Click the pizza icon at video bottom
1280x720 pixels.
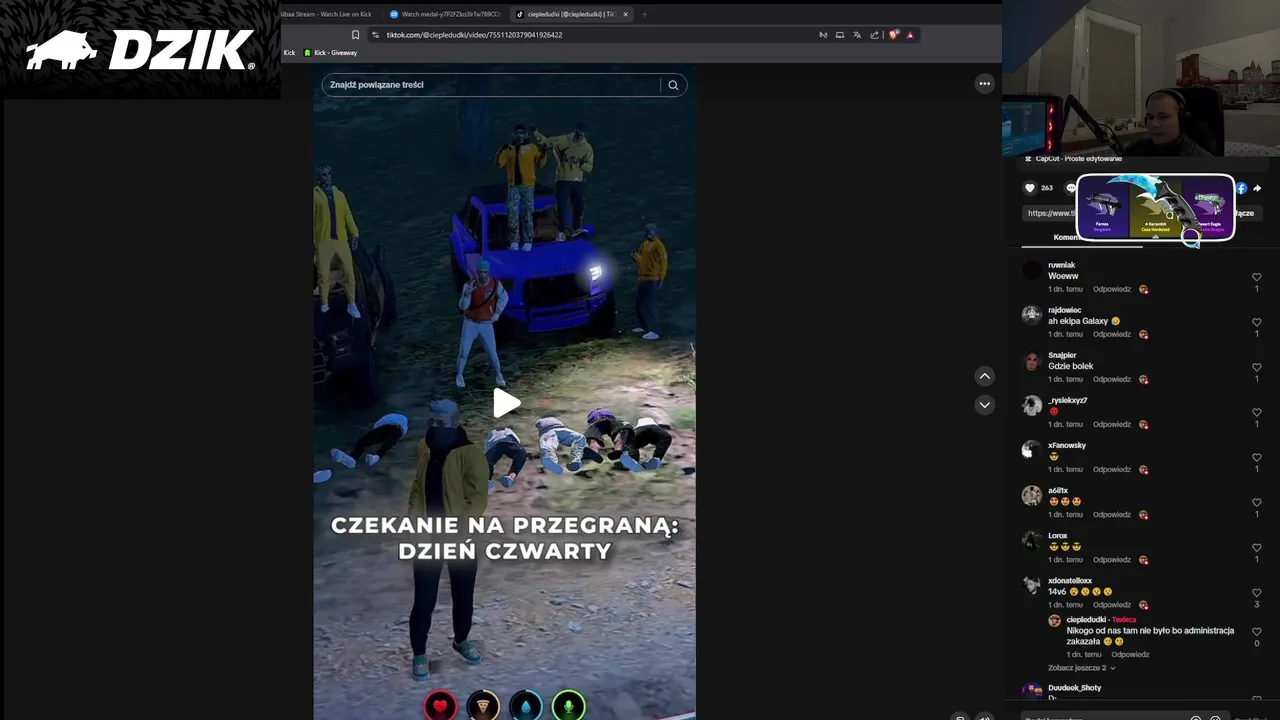pos(483,706)
